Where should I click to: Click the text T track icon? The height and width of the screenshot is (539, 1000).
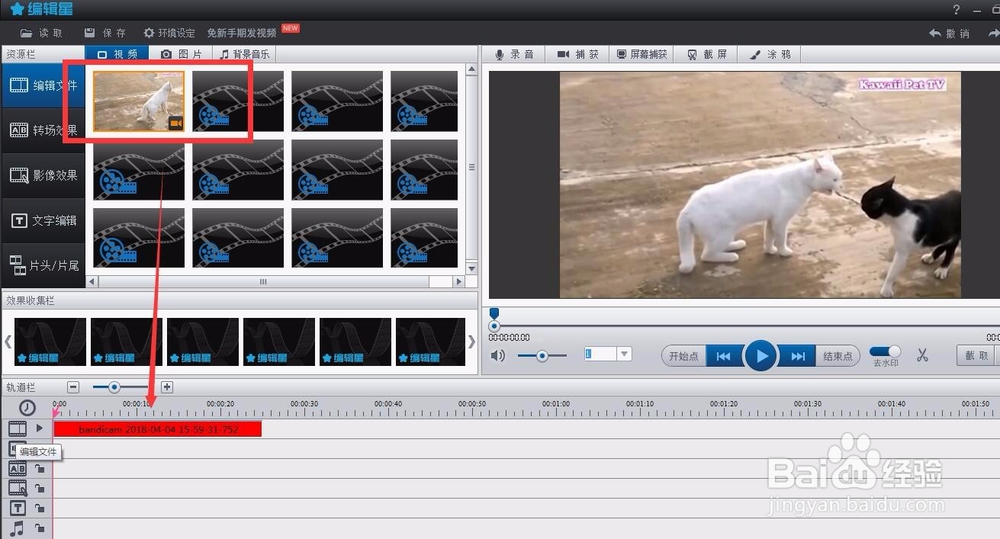pos(17,508)
